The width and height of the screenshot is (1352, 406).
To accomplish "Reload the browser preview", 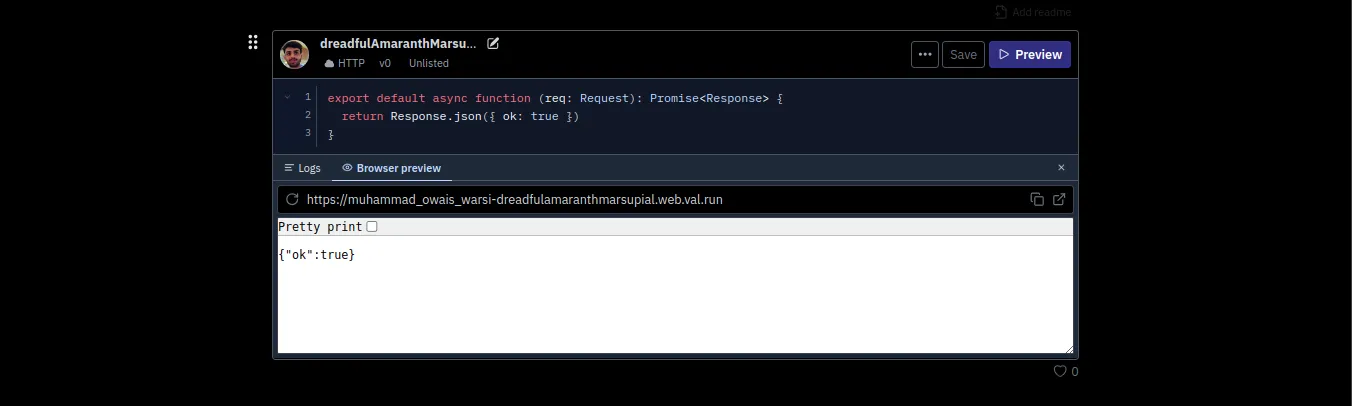I will [292, 199].
